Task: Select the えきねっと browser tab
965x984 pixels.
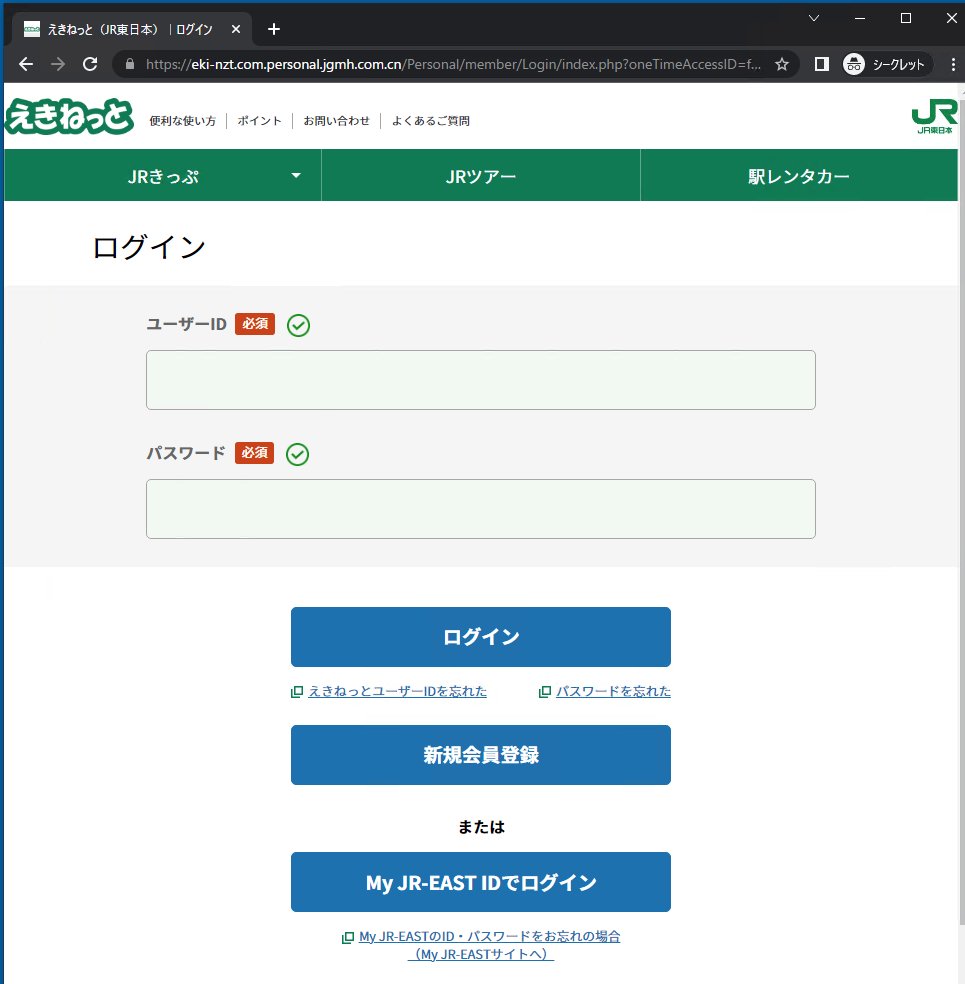Action: pyautogui.click(x=129, y=29)
